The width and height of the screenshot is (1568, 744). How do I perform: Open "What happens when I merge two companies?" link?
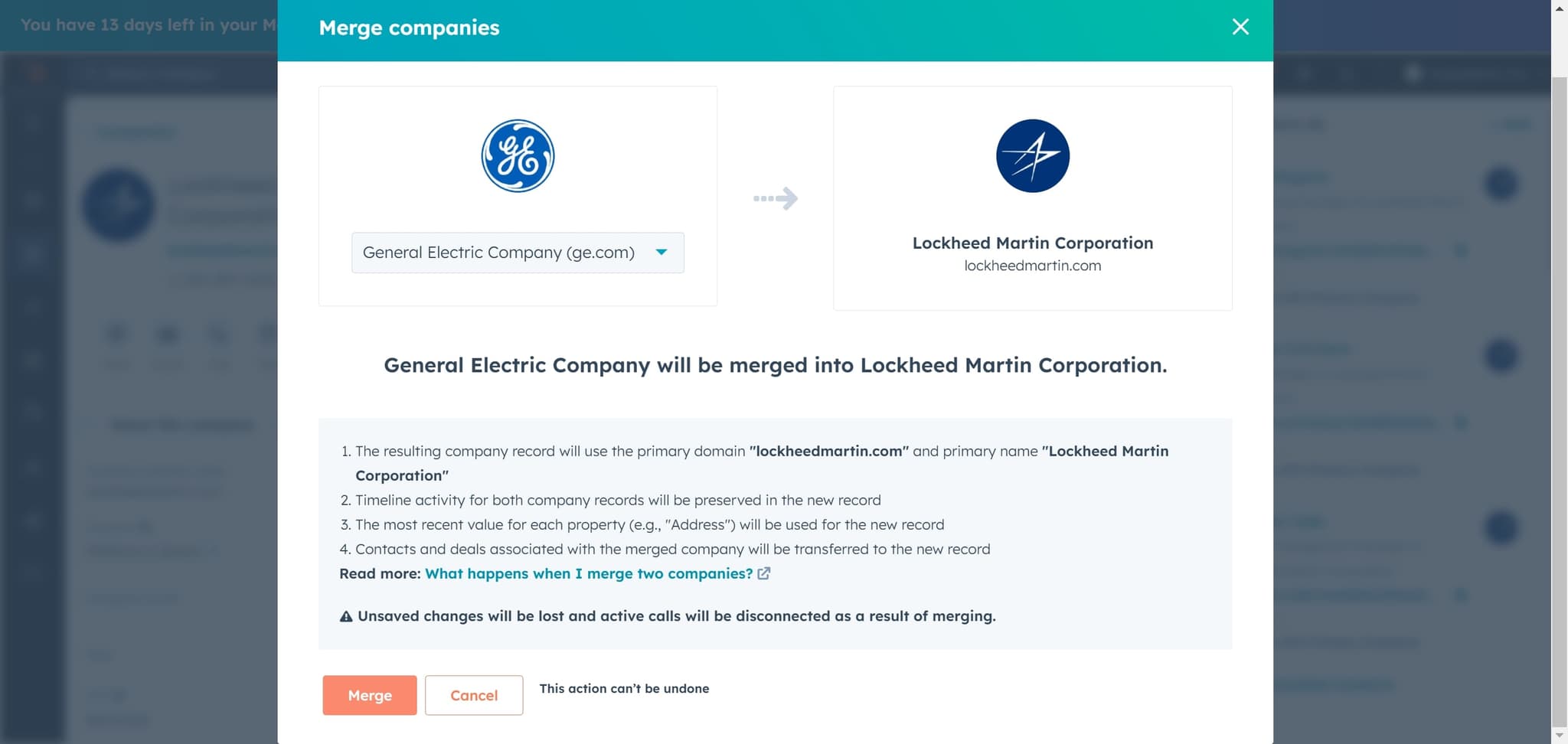coord(589,574)
